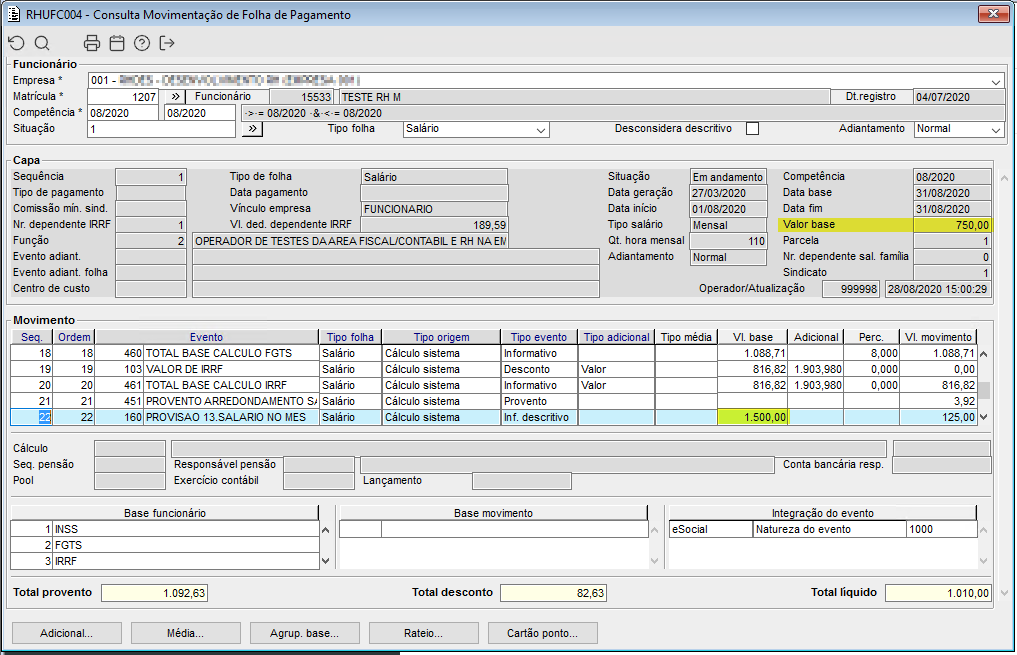The image size is (1017, 655).
Task: Click the Cartão ponto... button
Action: 543,633
